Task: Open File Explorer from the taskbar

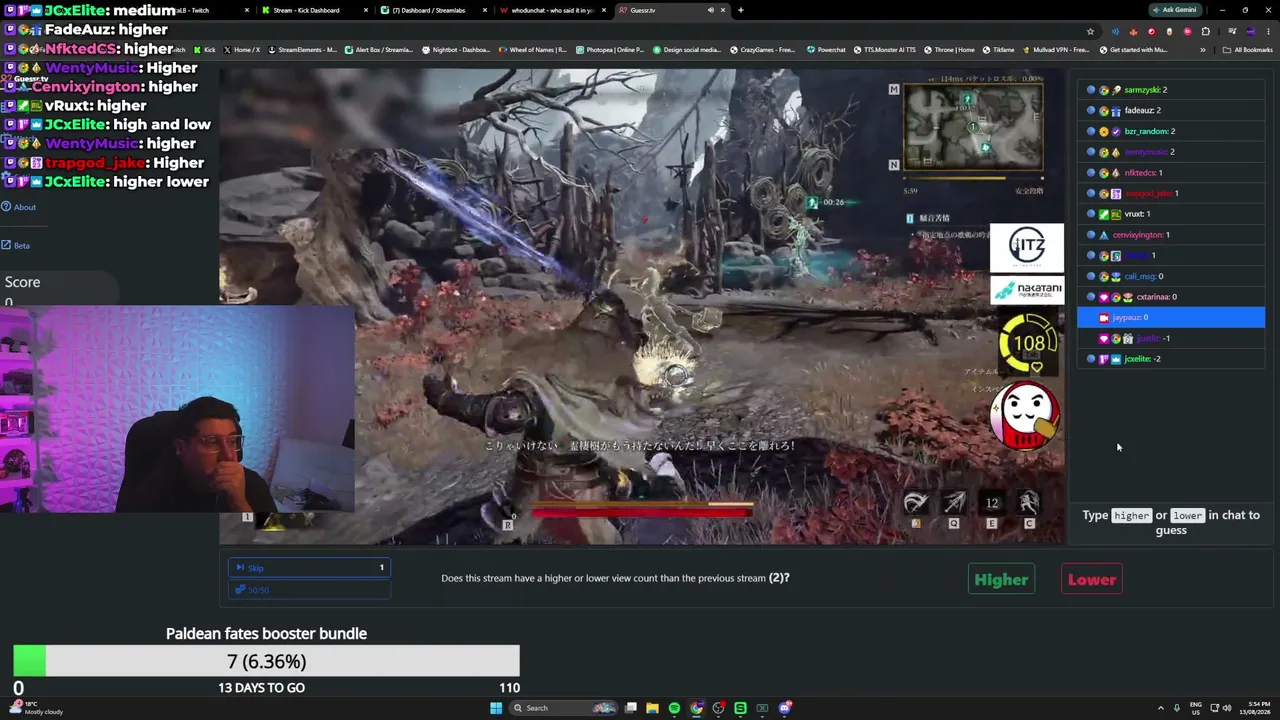Action: pos(652,708)
